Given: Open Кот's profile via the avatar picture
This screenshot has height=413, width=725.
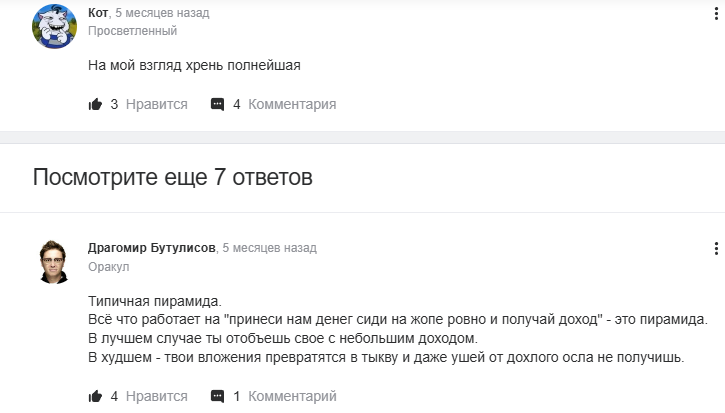Looking at the screenshot, I should coord(56,24).
